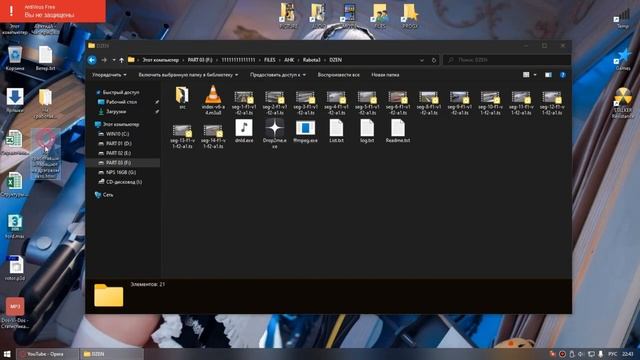Select the seg-5-f1-v1-f2-a1.ts video file
This screenshot has height=360, width=640.
pos(367,97)
